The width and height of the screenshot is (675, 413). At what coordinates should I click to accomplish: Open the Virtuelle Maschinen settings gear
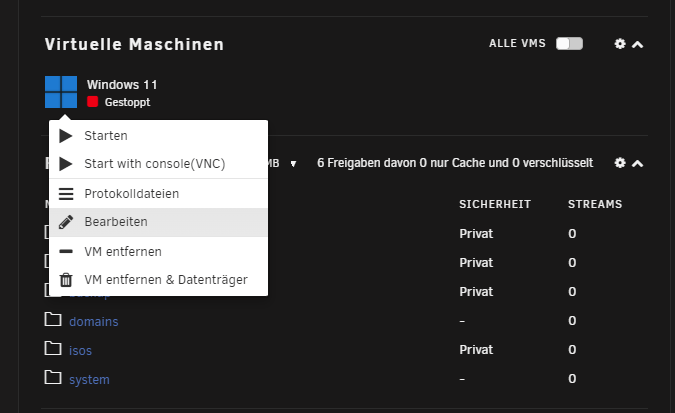tap(620, 44)
